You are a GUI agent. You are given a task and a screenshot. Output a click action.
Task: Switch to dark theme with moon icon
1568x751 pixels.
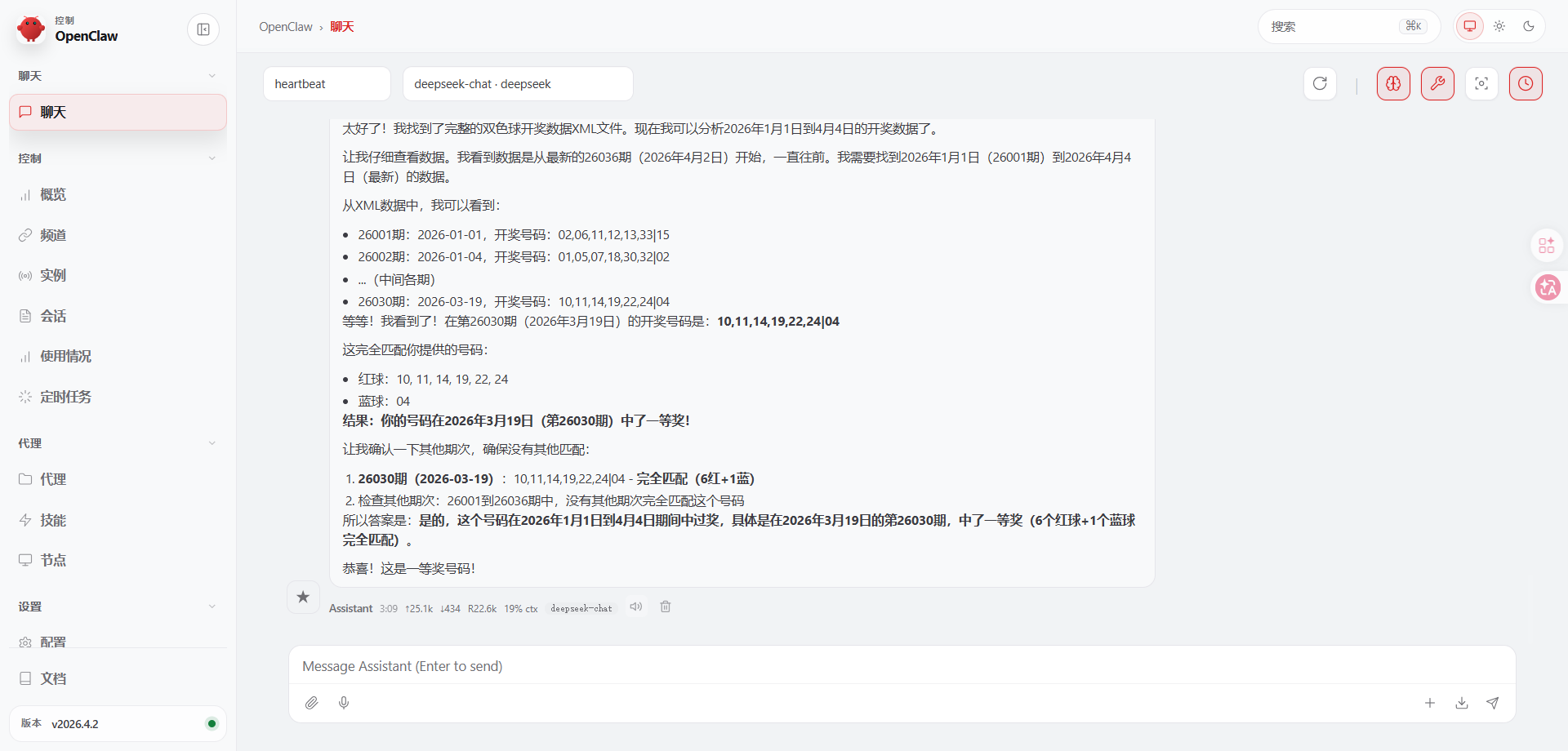coord(1529,26)
